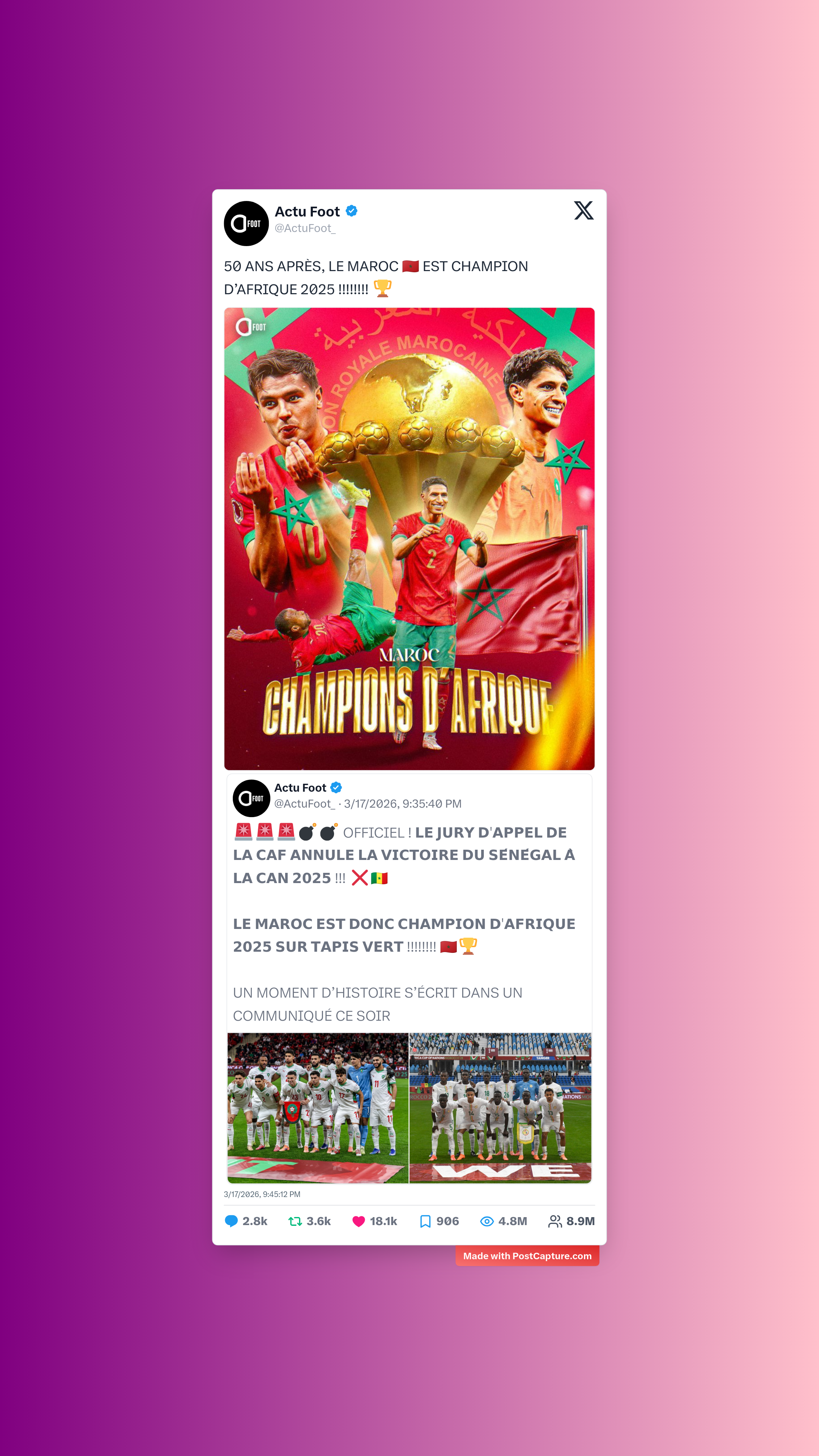Click the 3/17/2026, 9:45:12 PM timestamp
The width and height of the screenshot is (819, 1456).
(262, 1194)
